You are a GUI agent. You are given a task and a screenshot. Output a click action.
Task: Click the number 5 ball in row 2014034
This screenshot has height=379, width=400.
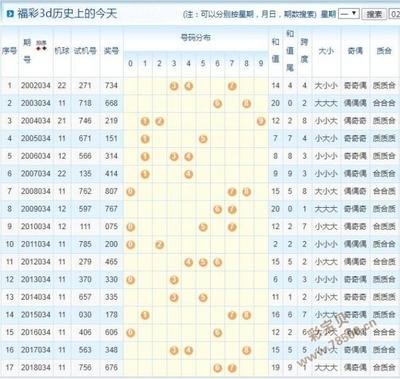(203, 297)
